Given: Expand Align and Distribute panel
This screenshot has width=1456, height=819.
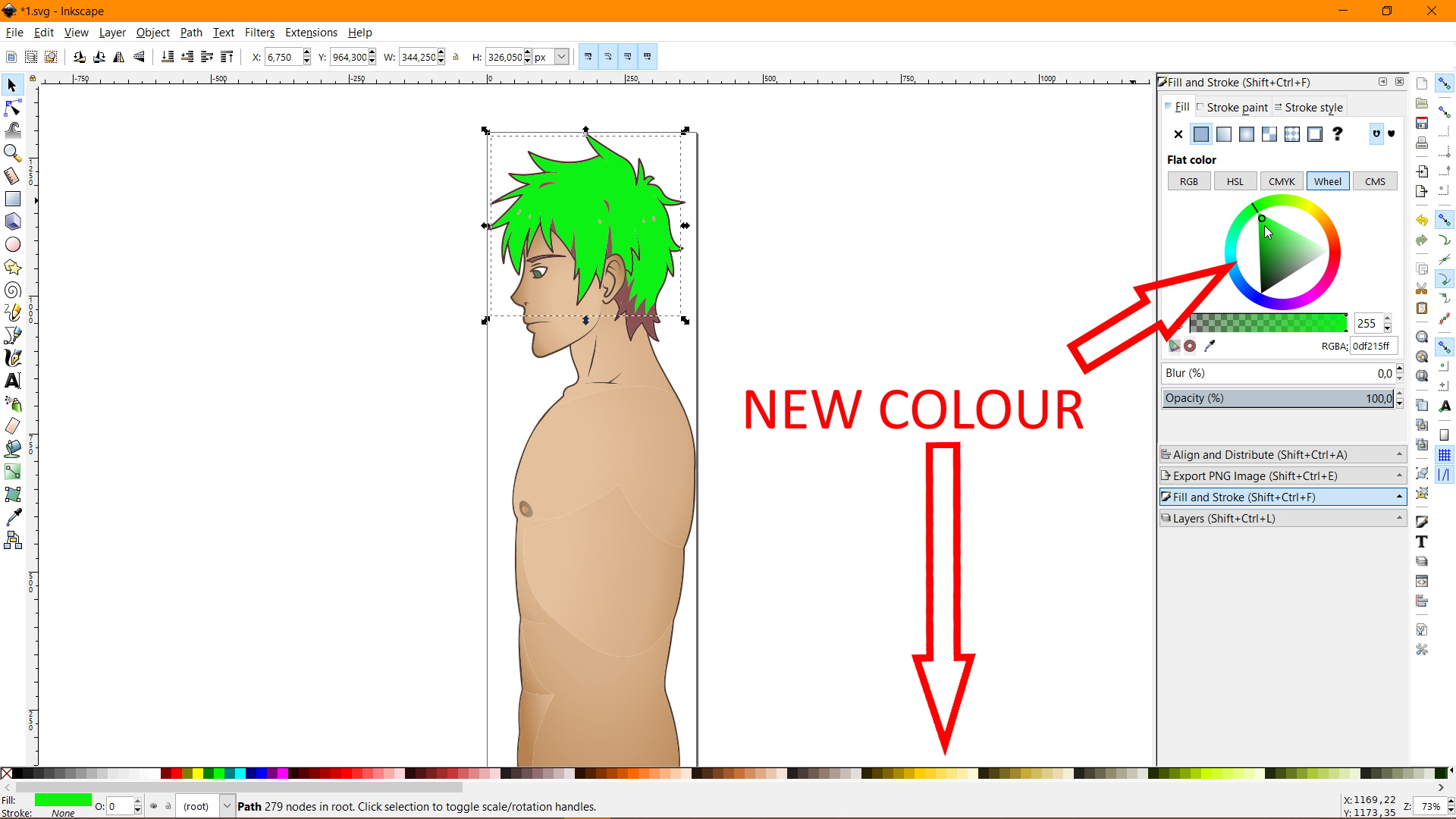Looking at the screenshot, I should point(1282,455).
